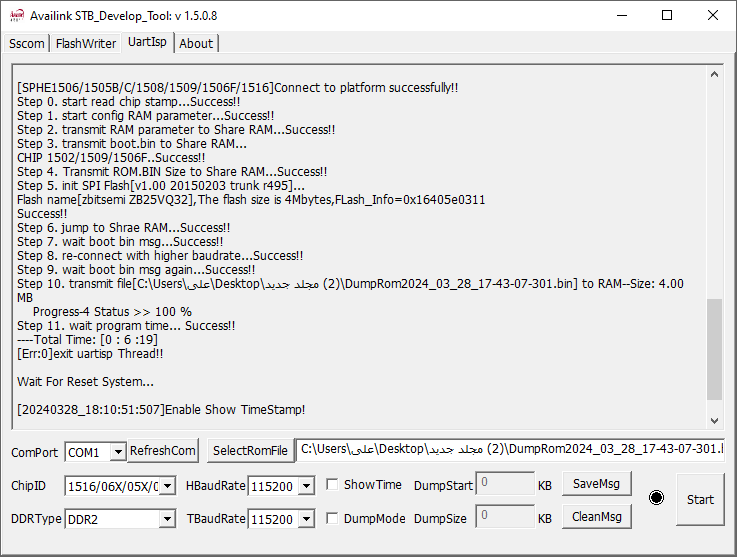This screenshot has width=737, height=557.
Task: Open the TBaudRate 115200 dropdown
Action: click(306, 519)
